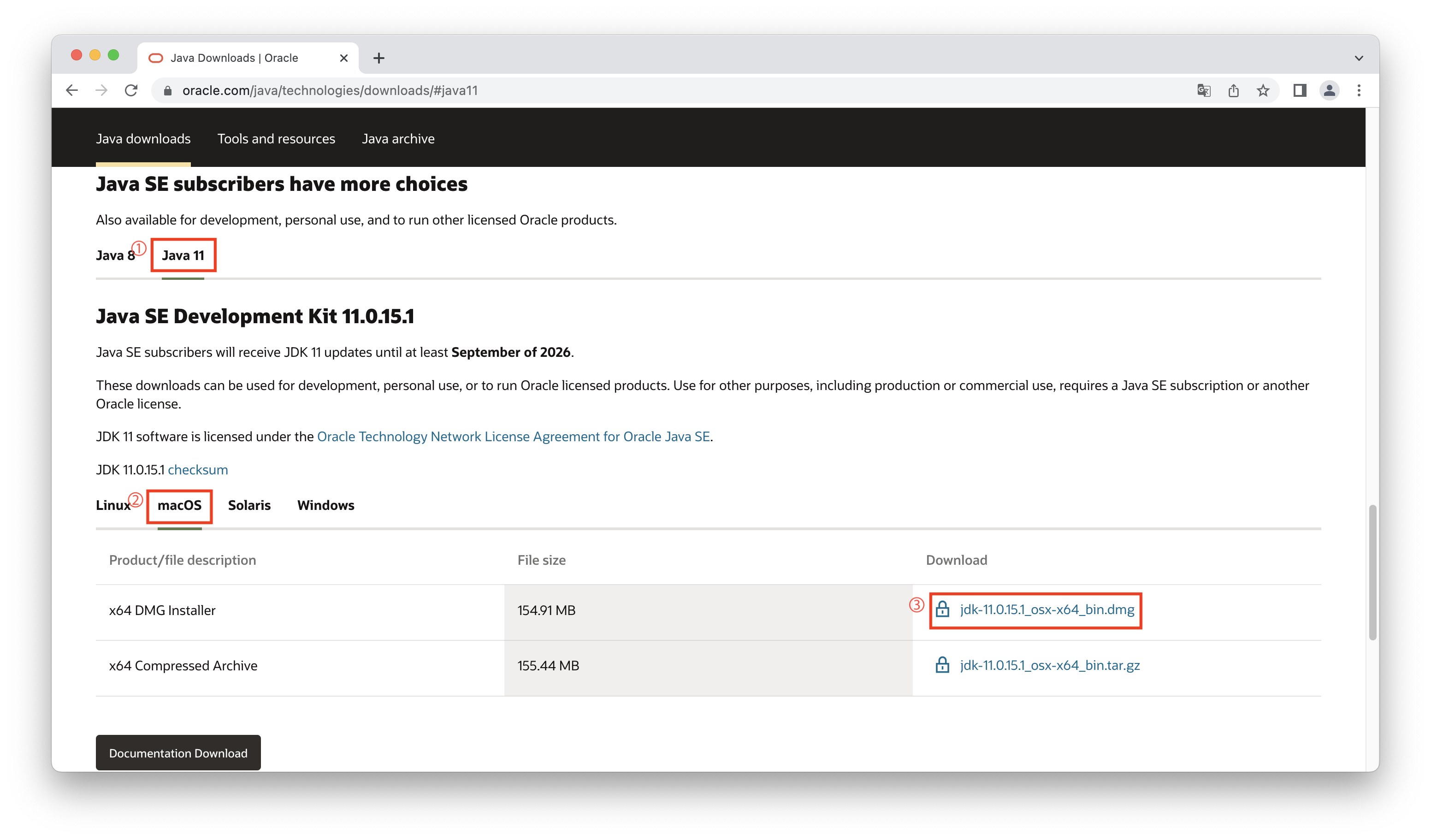This screenshot has height=840, width=1431.
Task: Select the Linux platform tab
Action: [113, 505]
